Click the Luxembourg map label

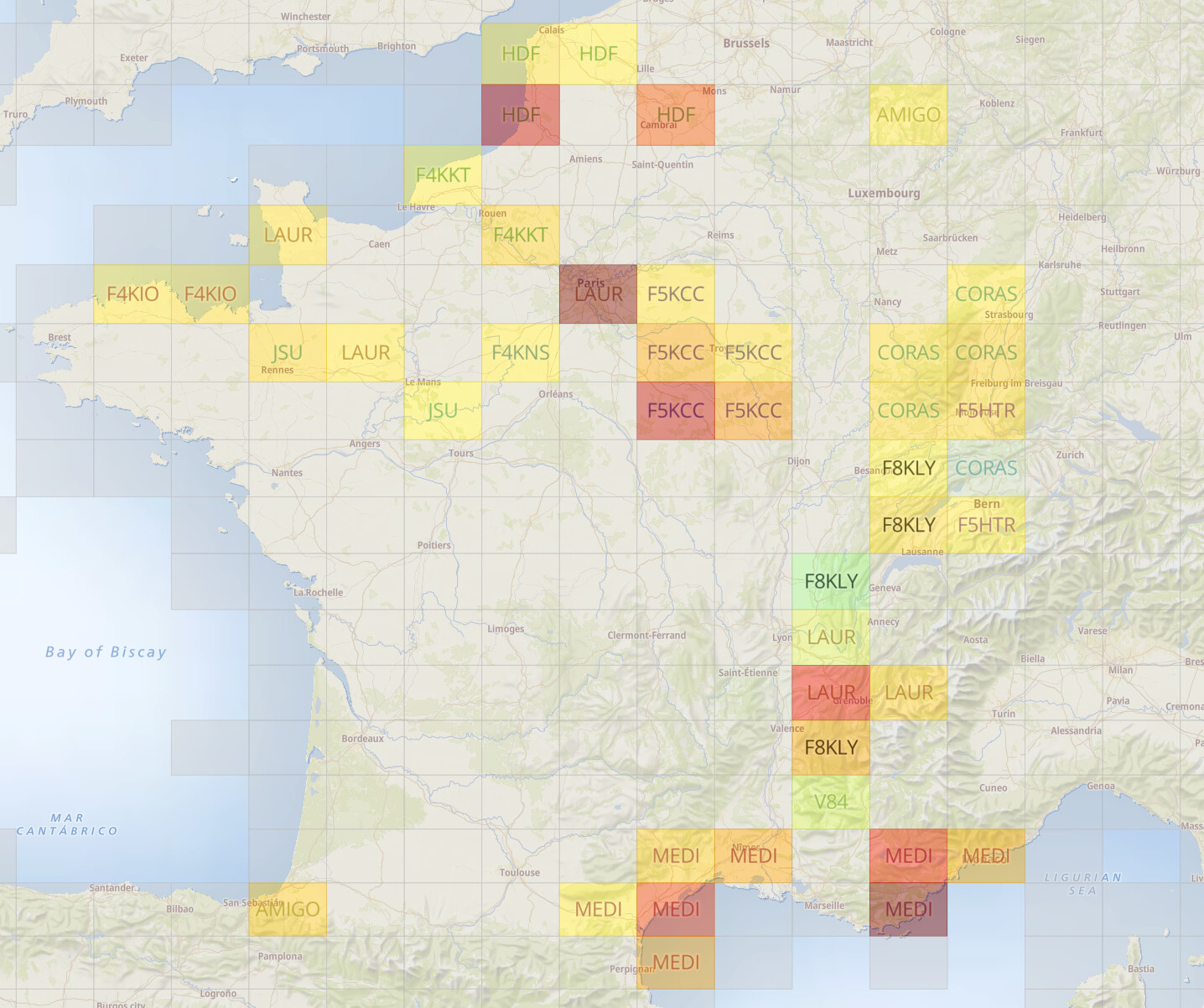click(x=884, y=193)
